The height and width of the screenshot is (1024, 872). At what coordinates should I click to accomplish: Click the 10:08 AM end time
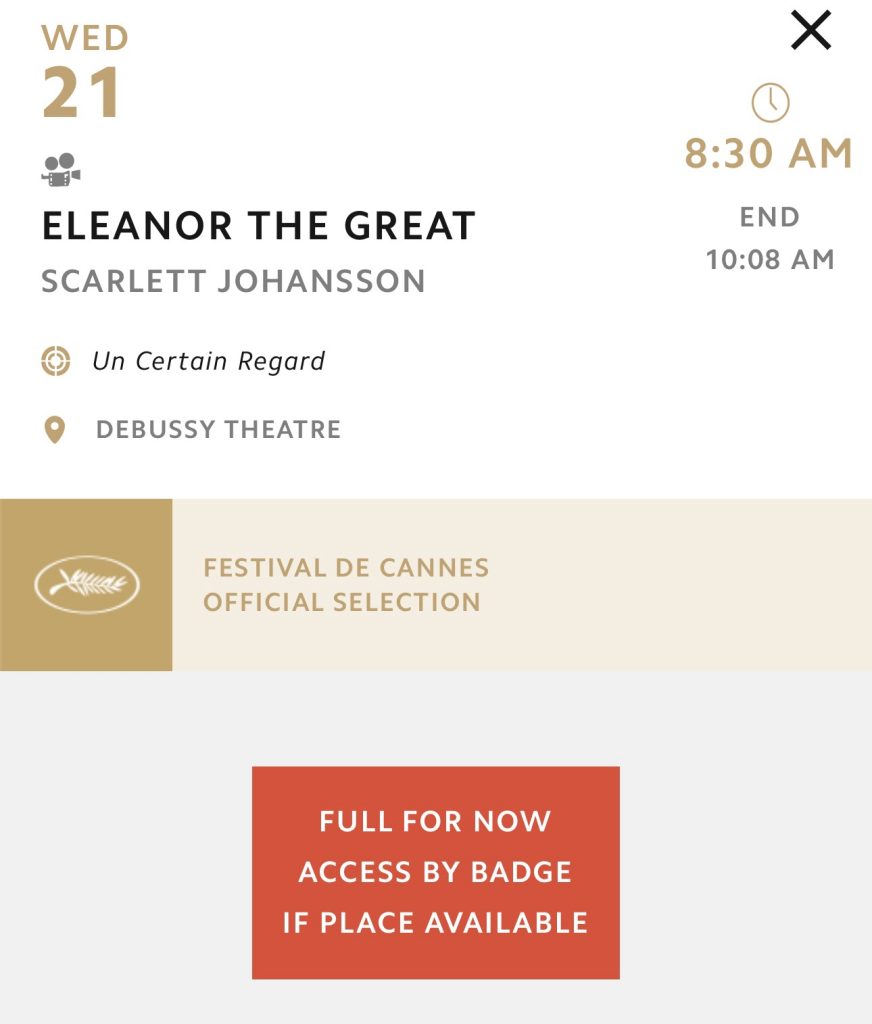point(769,260)
